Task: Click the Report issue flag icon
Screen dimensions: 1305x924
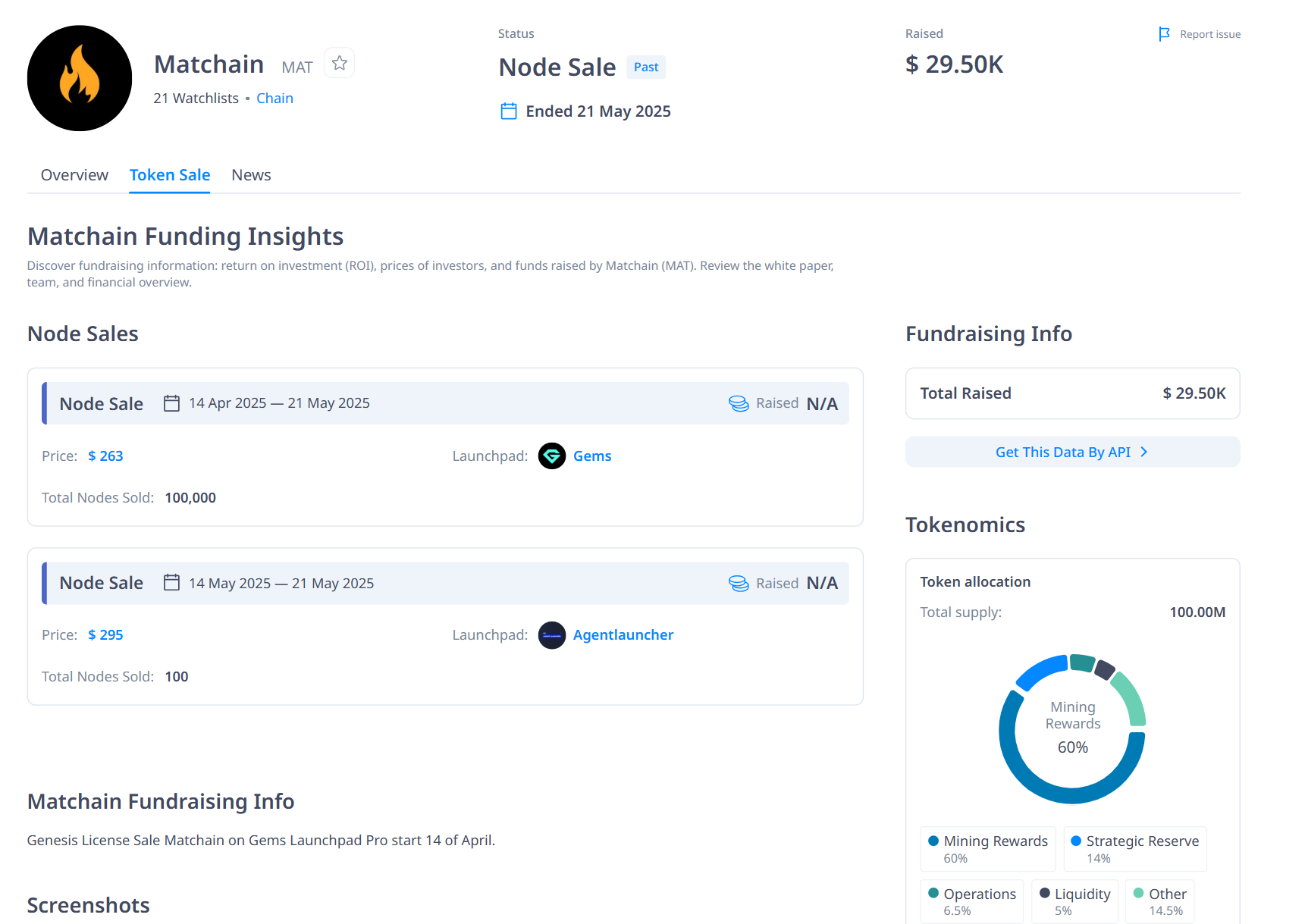Action: 1164,34
